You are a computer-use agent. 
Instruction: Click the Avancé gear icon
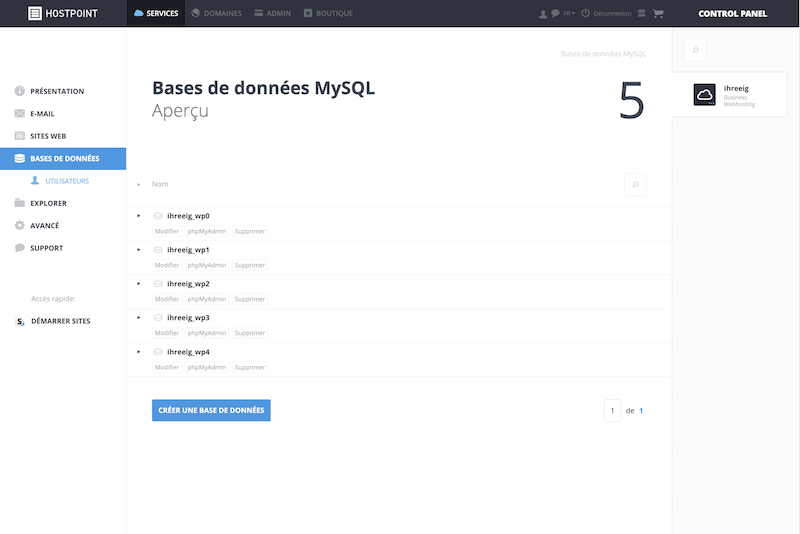(x=19, y=225)
